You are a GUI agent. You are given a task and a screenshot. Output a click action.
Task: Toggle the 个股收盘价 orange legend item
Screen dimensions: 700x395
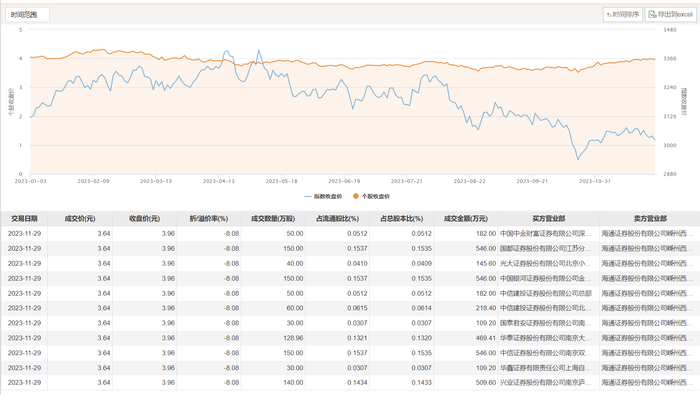click(x=371, y=196)
